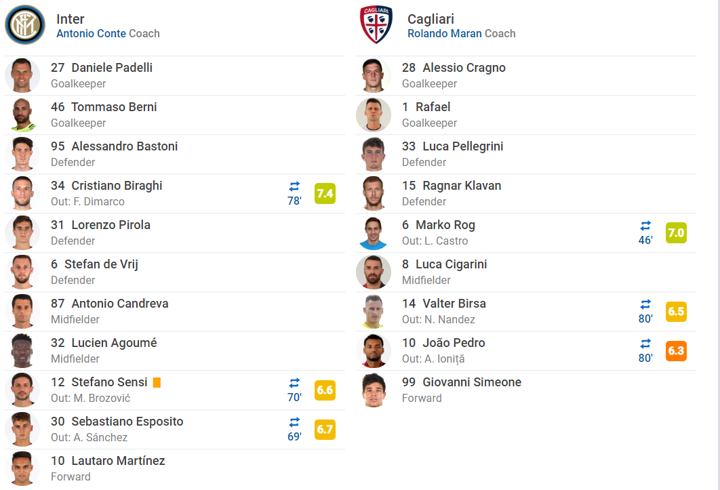Click substitution arrows icon for Marko Rog
This screenshot has height=490, width=720.
[646, 225]
